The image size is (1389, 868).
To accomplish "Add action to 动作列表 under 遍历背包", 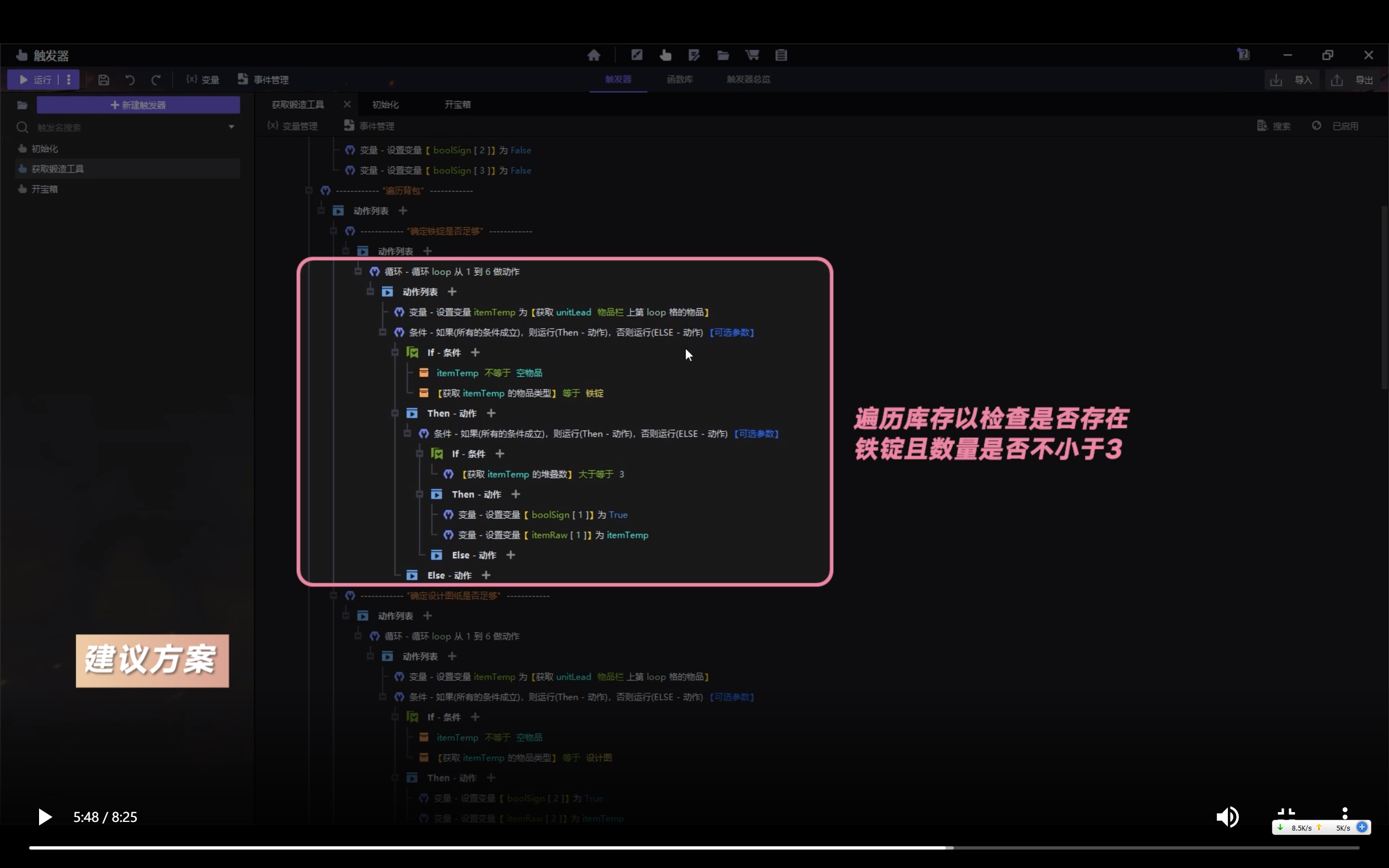I will [x=403, y=210].
